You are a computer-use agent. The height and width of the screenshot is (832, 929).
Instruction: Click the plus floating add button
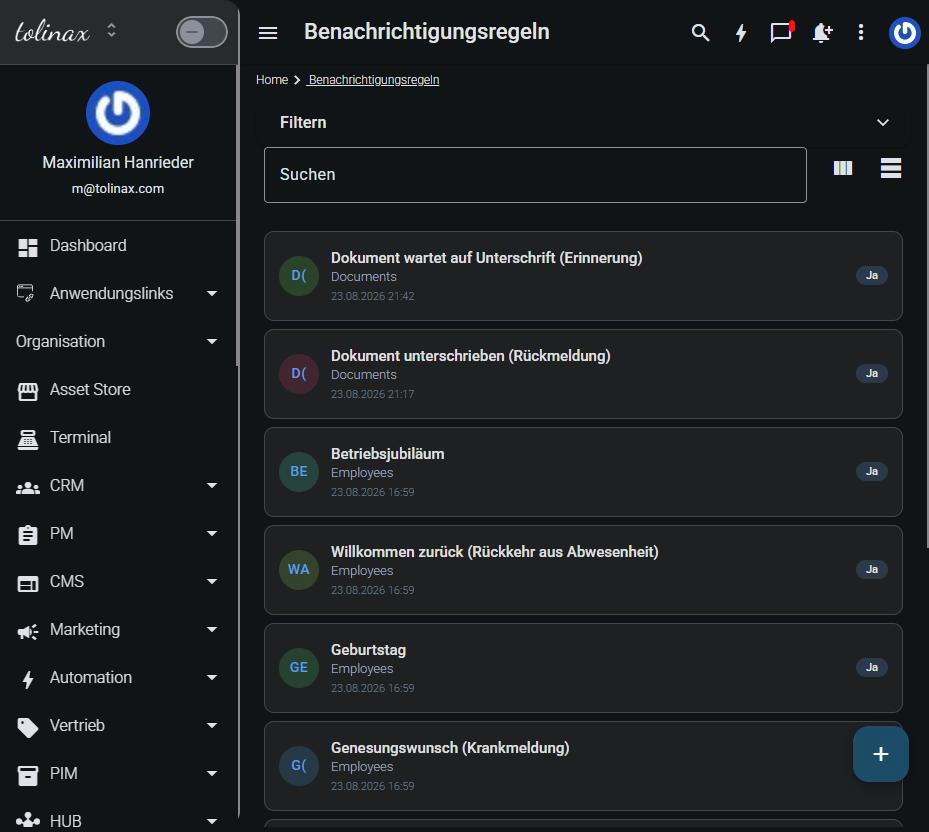tap(880, 754)
